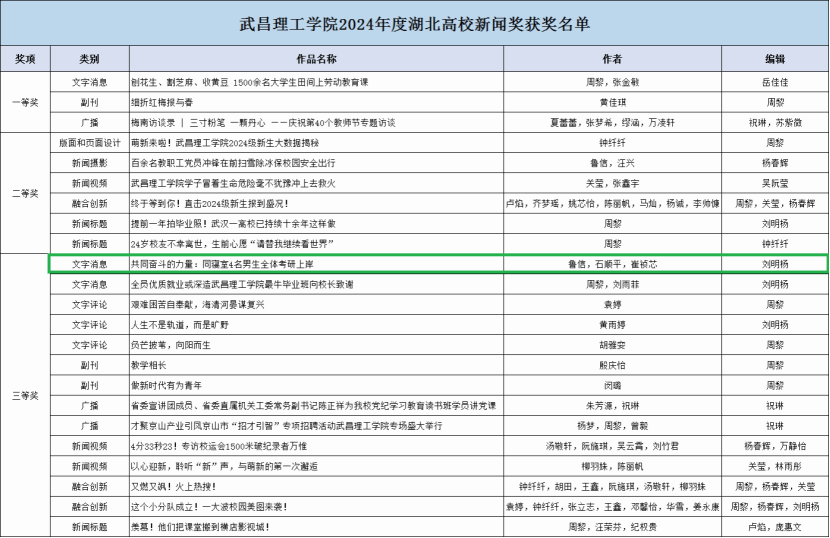This screenshot has height=538, width=830.
Task: Select the author cell '周黎，刘雨菲'
Action: [x=612, y=284]
